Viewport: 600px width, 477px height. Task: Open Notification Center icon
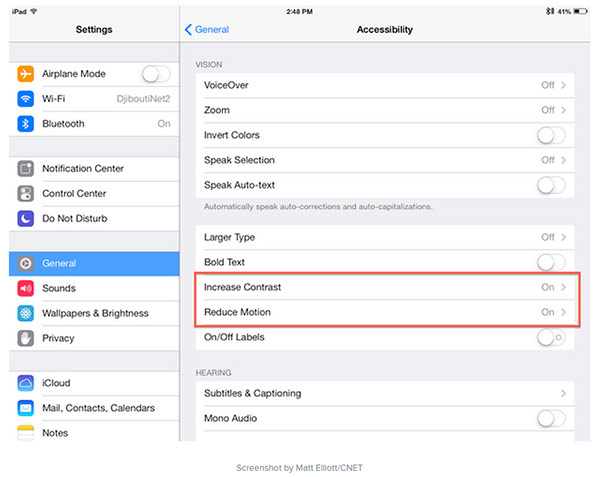pos(26,168)
